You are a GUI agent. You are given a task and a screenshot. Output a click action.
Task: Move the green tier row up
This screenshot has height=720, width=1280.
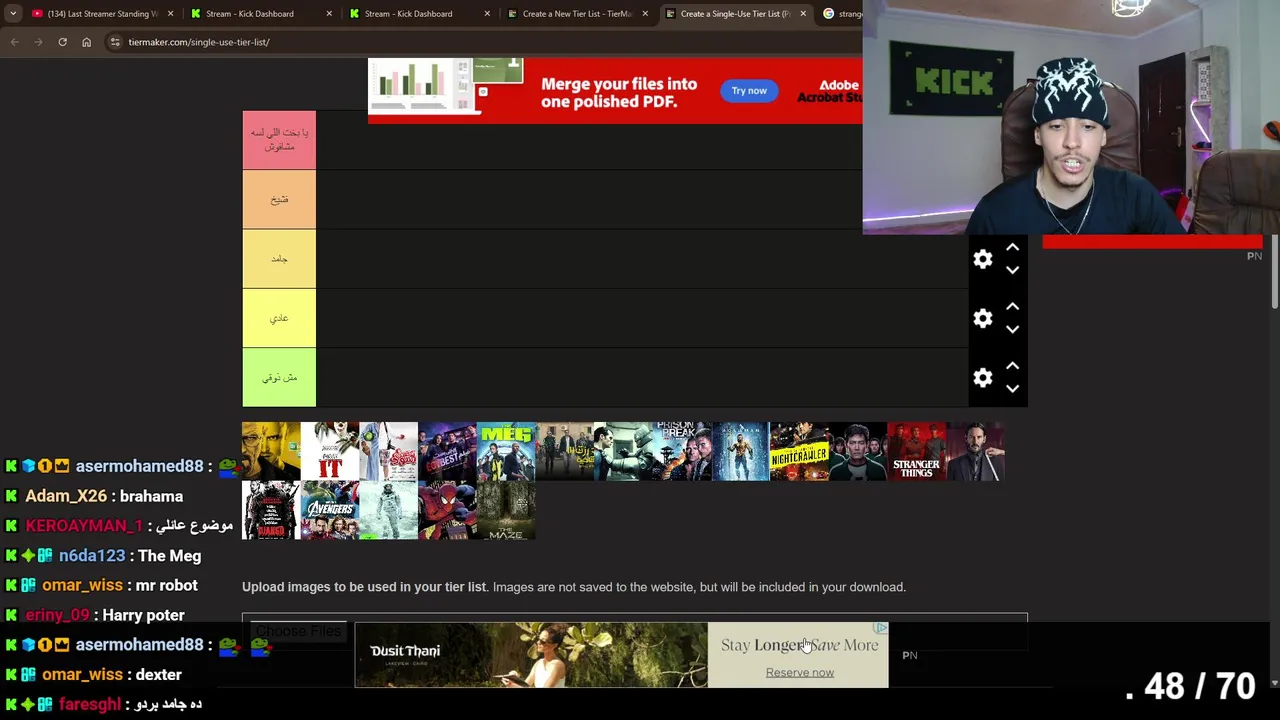1012,366
